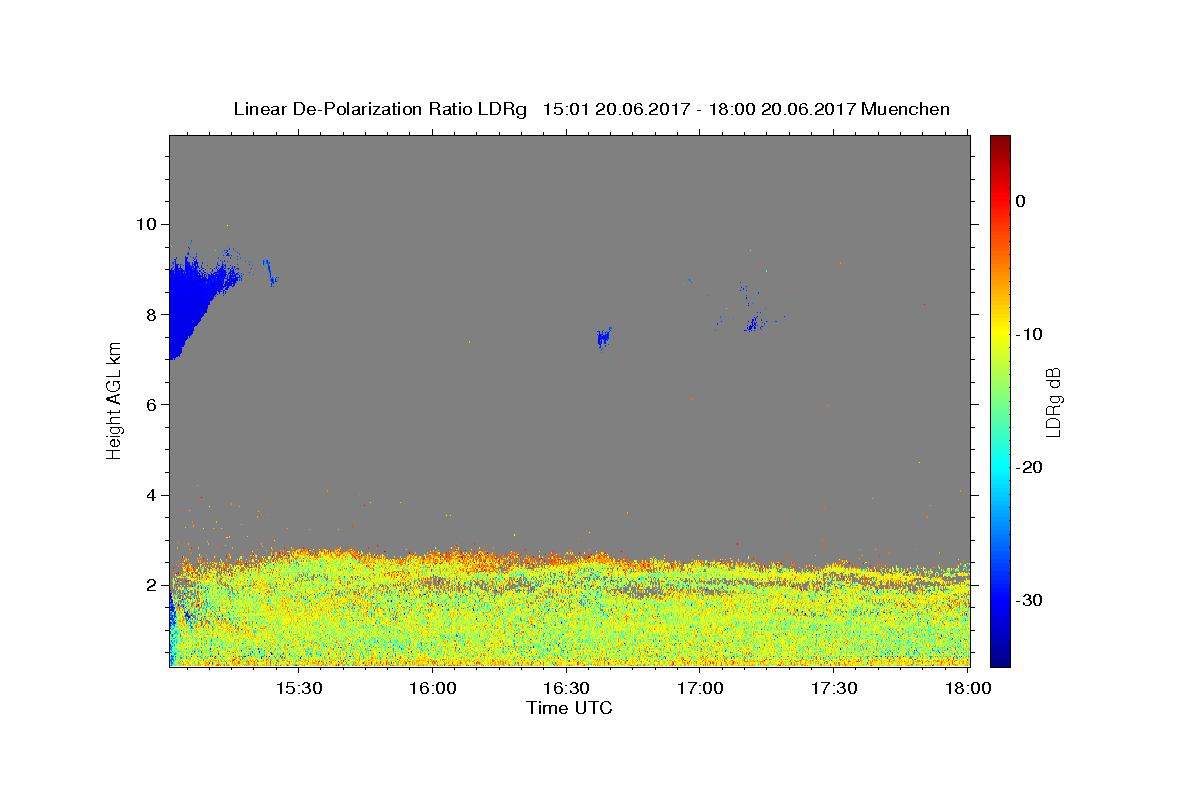Screen dimensions: 1200x800
Task: Click the 17:30 time axis label
Action: click(x=834, y=688)
